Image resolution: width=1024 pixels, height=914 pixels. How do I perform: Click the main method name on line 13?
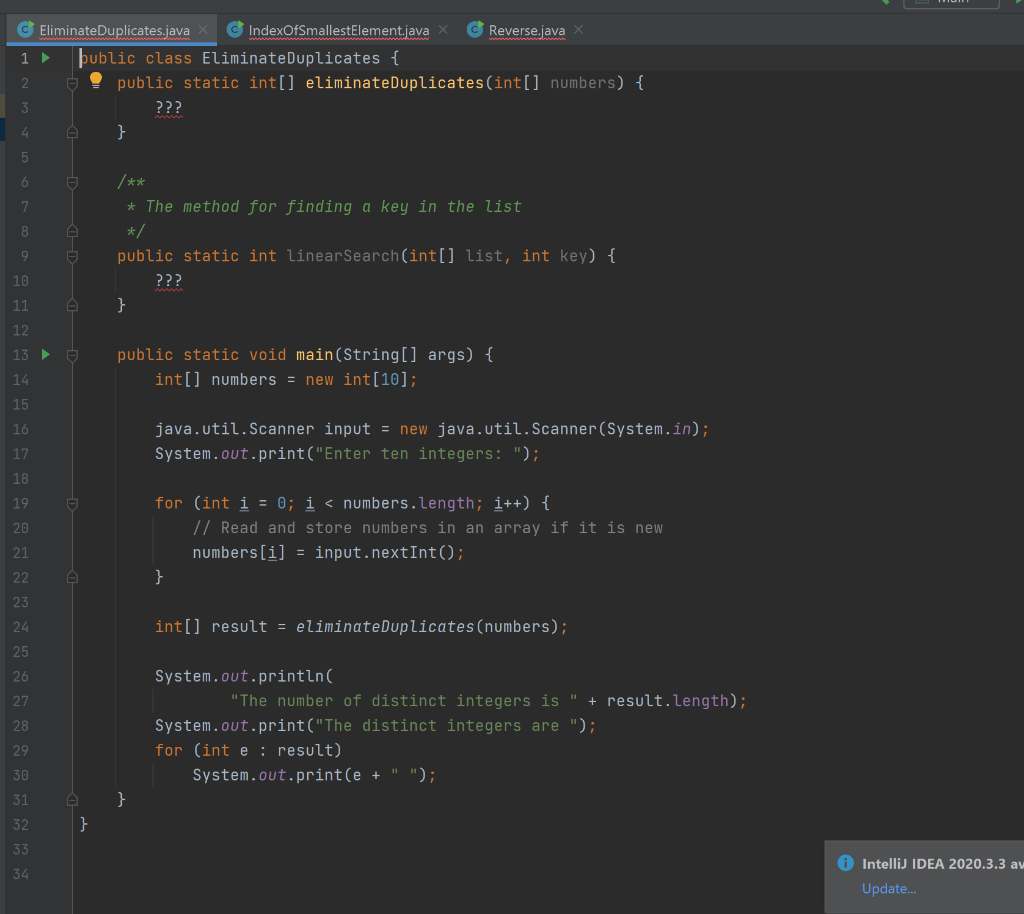point(315,355)
